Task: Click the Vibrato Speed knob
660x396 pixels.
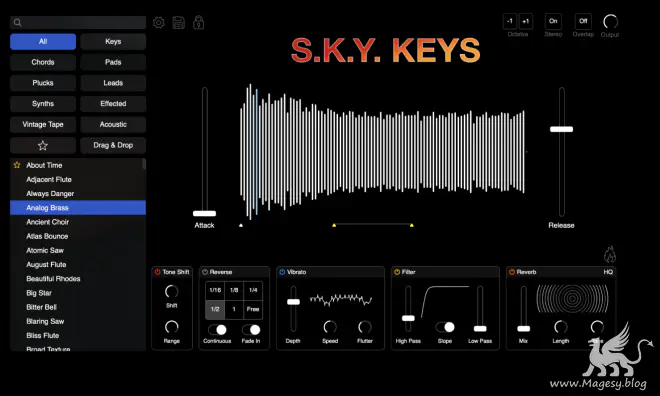Action: (330, 327)
